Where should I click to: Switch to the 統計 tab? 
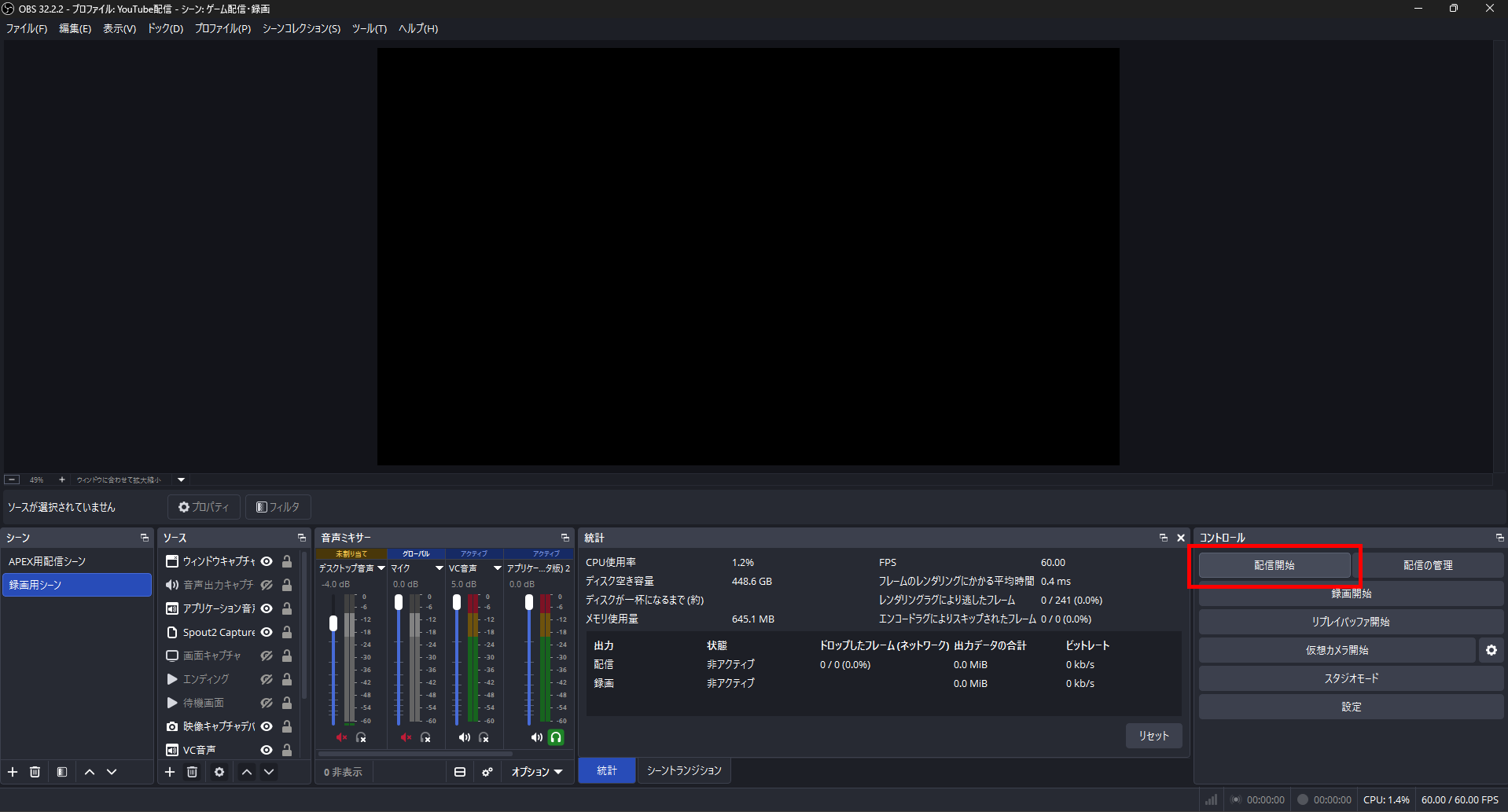pos(607,770)
